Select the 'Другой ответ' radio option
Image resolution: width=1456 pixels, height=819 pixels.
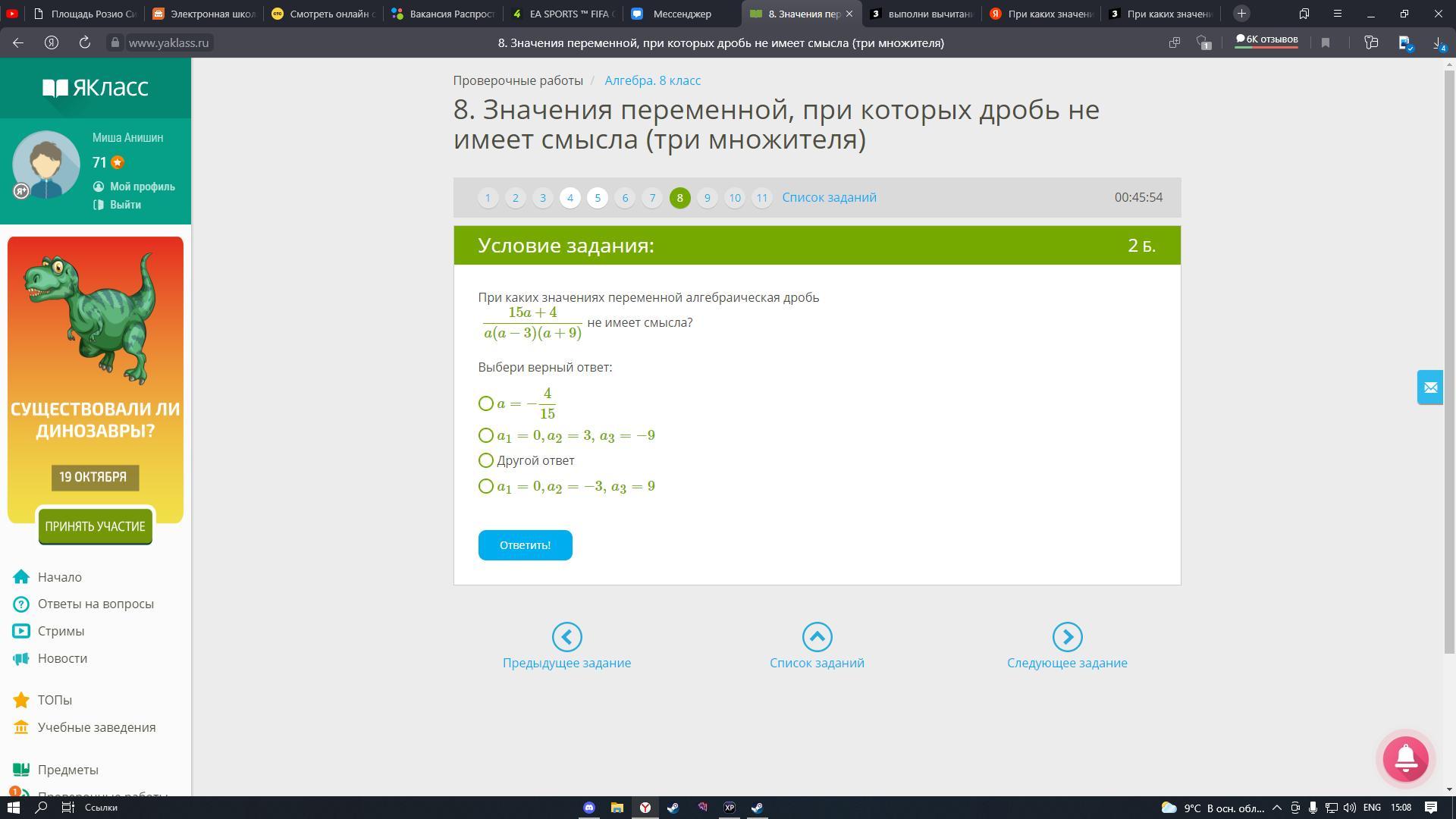click(486, 460)
